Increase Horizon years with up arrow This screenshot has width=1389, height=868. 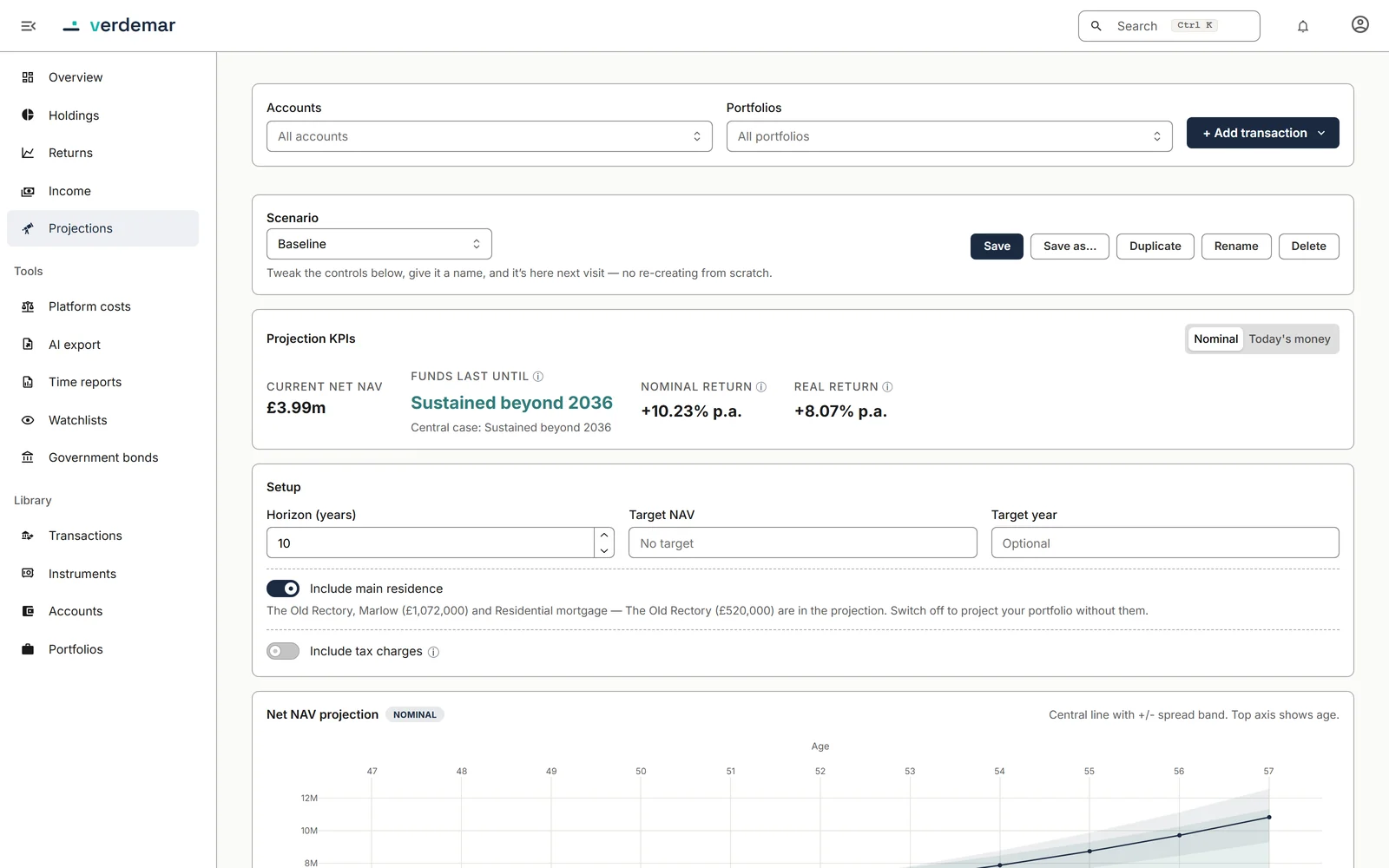click(x=604, y=535)
